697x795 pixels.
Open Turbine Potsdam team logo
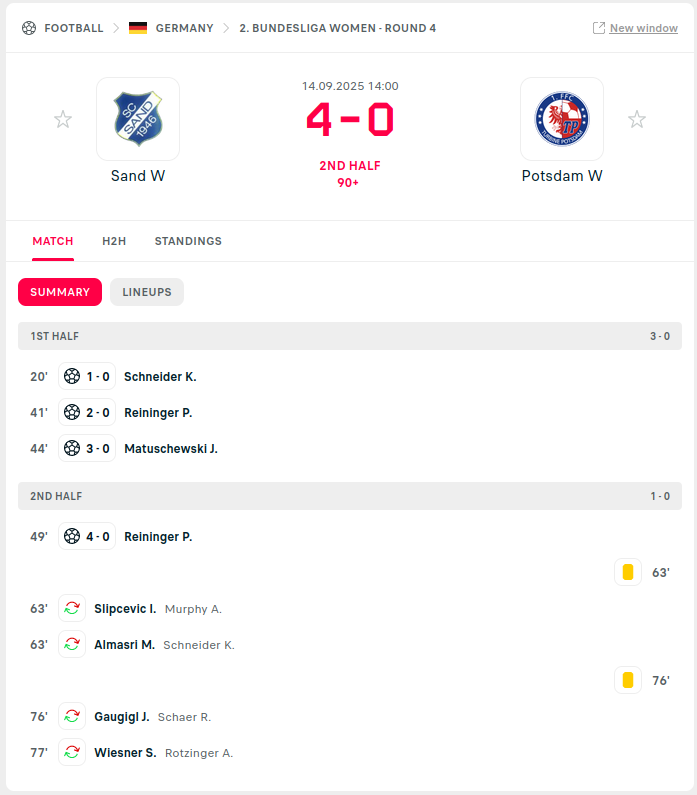click(x=562, y=119)
